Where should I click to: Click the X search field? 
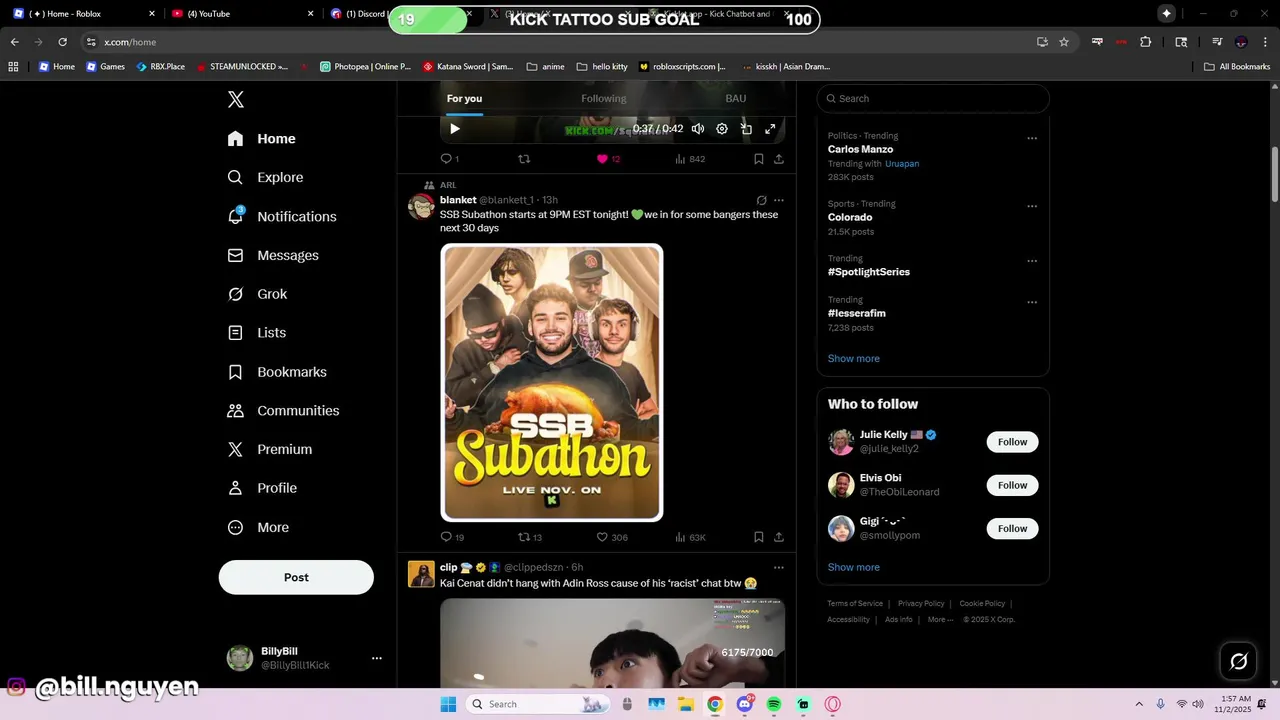[933, 98]
